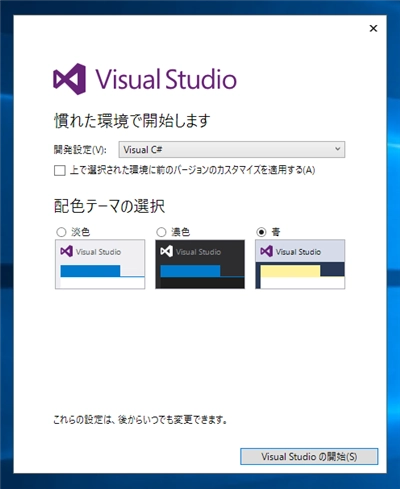Enable applying previous version customizations checkbox

pos(60,170)
